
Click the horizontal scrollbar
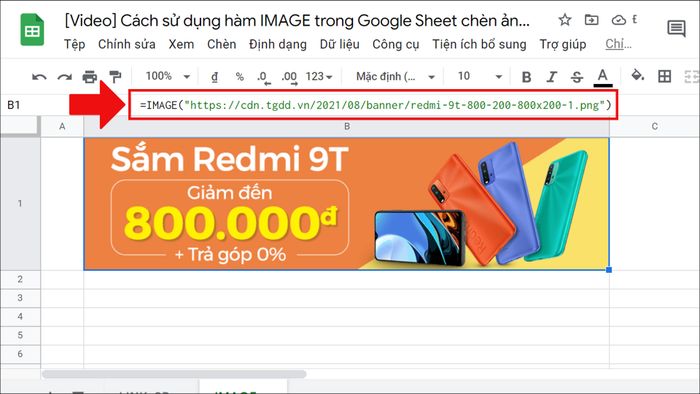pos(174,374)
